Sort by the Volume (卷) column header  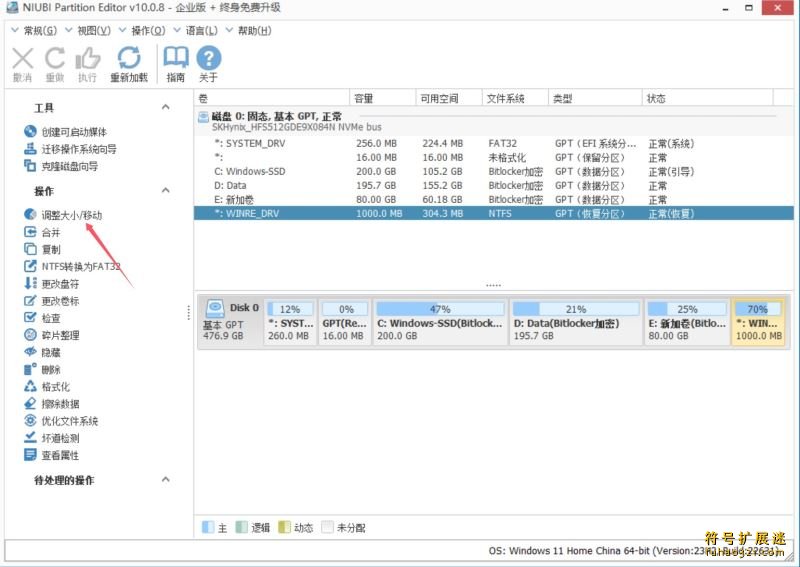(x=271, y=98)
